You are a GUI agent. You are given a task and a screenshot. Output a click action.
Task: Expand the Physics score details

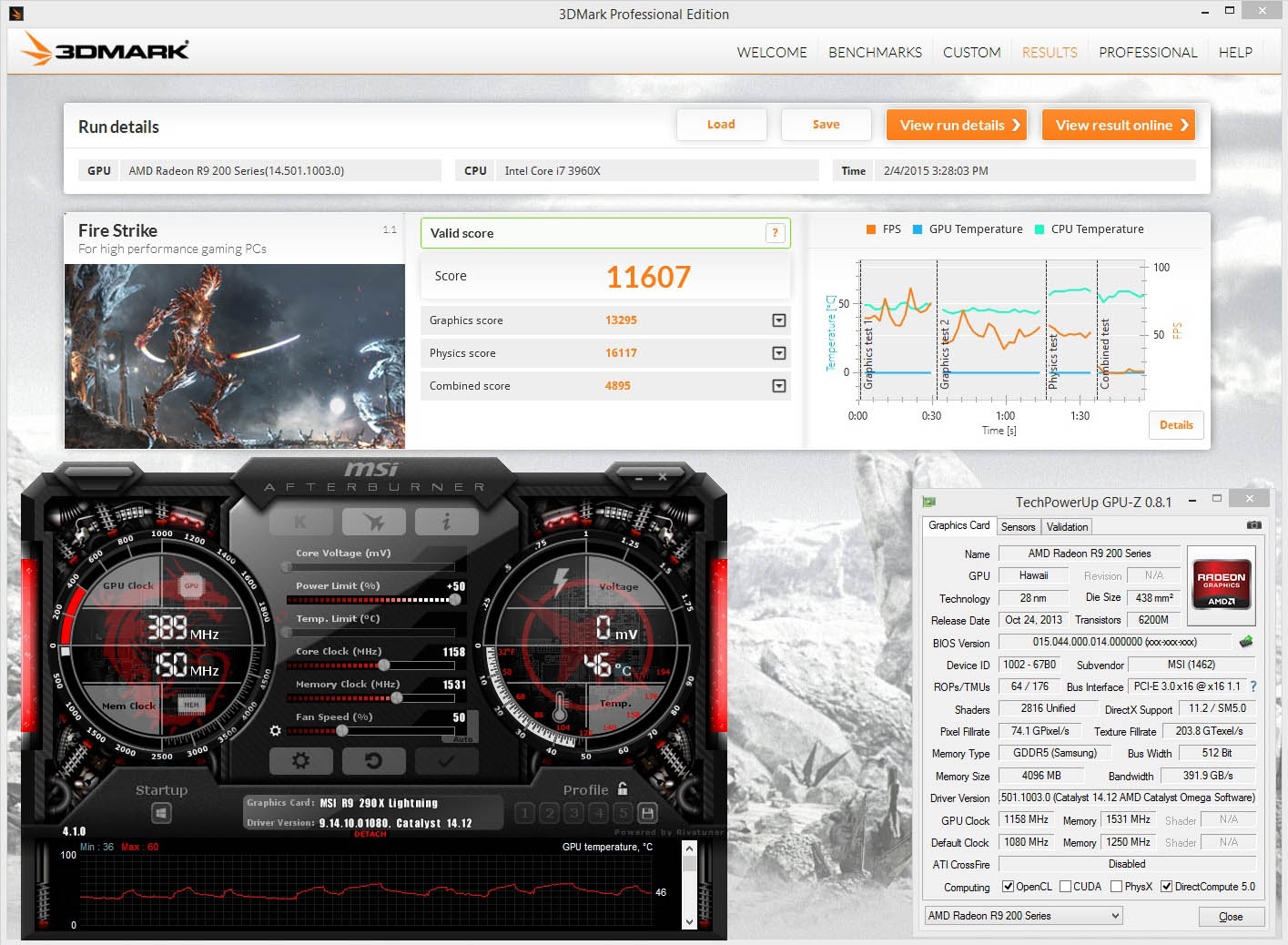pyautogui.click(x=779, y=353)
